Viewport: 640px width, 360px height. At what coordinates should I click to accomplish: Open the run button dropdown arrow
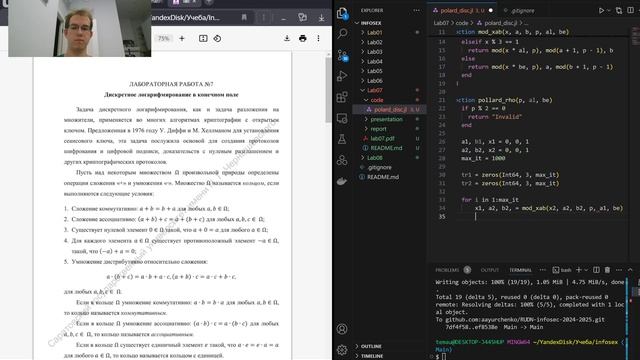pyautogui.click(x=609, y=11)
